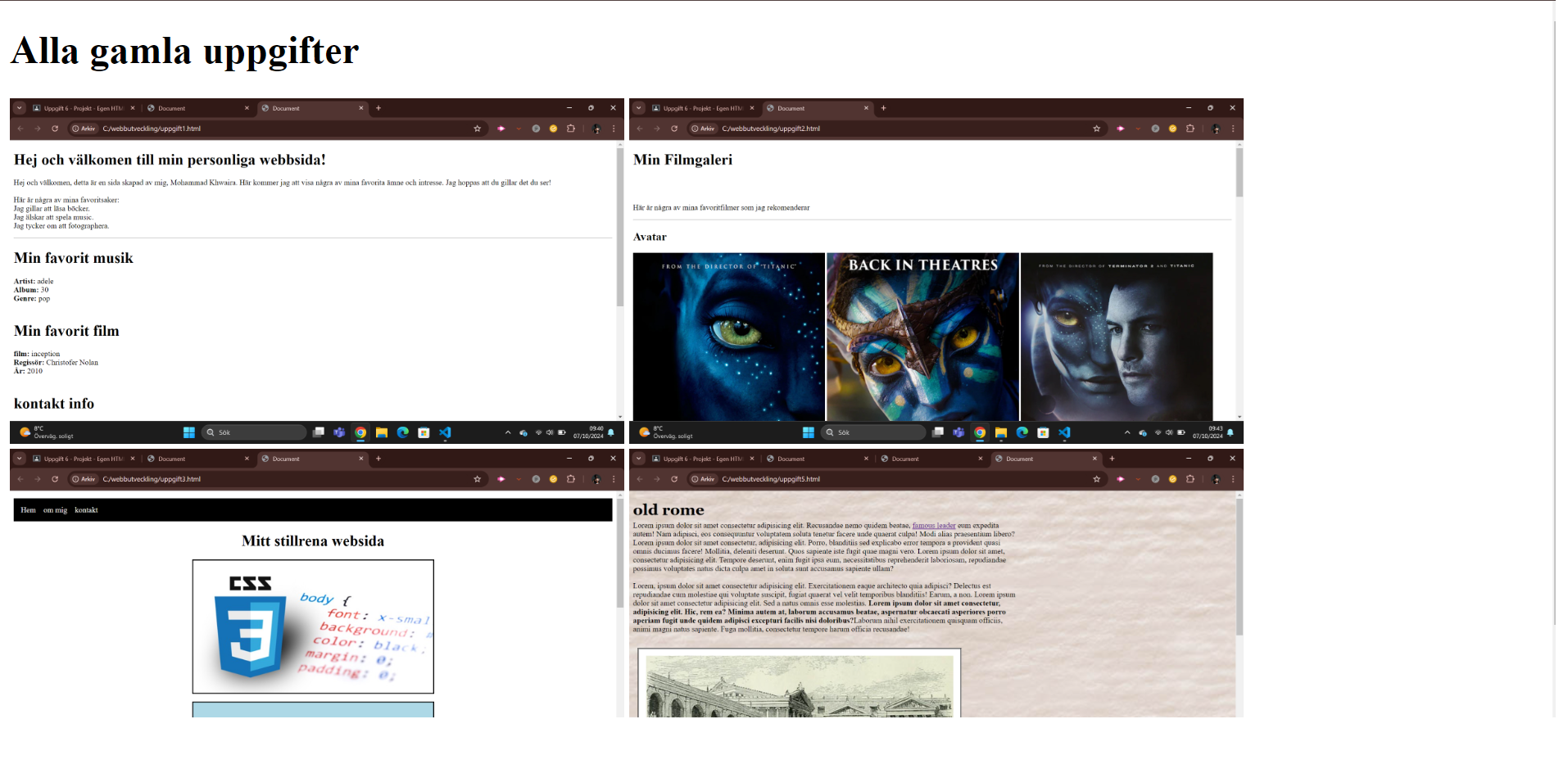The image size is (1568, 778).
Task: Open Microsoft Store from the 09:43 taskbar
Action: click(1043, 432)
